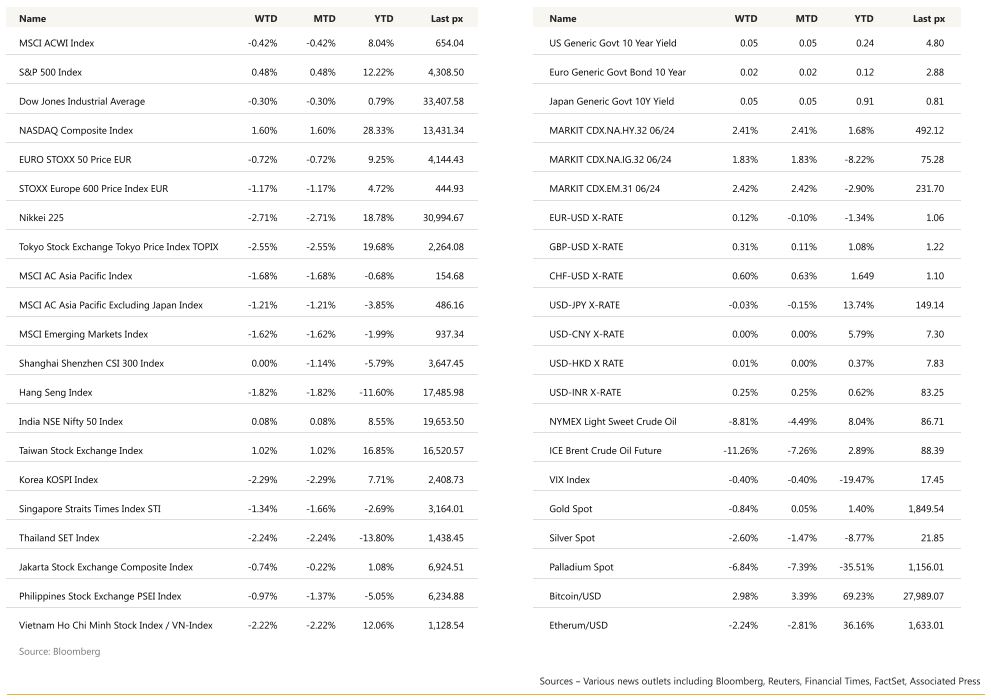Image resolution: width=991 pixels, height=700 pixels.
Task: Select NYMEX Light Sweet Crude Oil row
Action: point(746,421)
